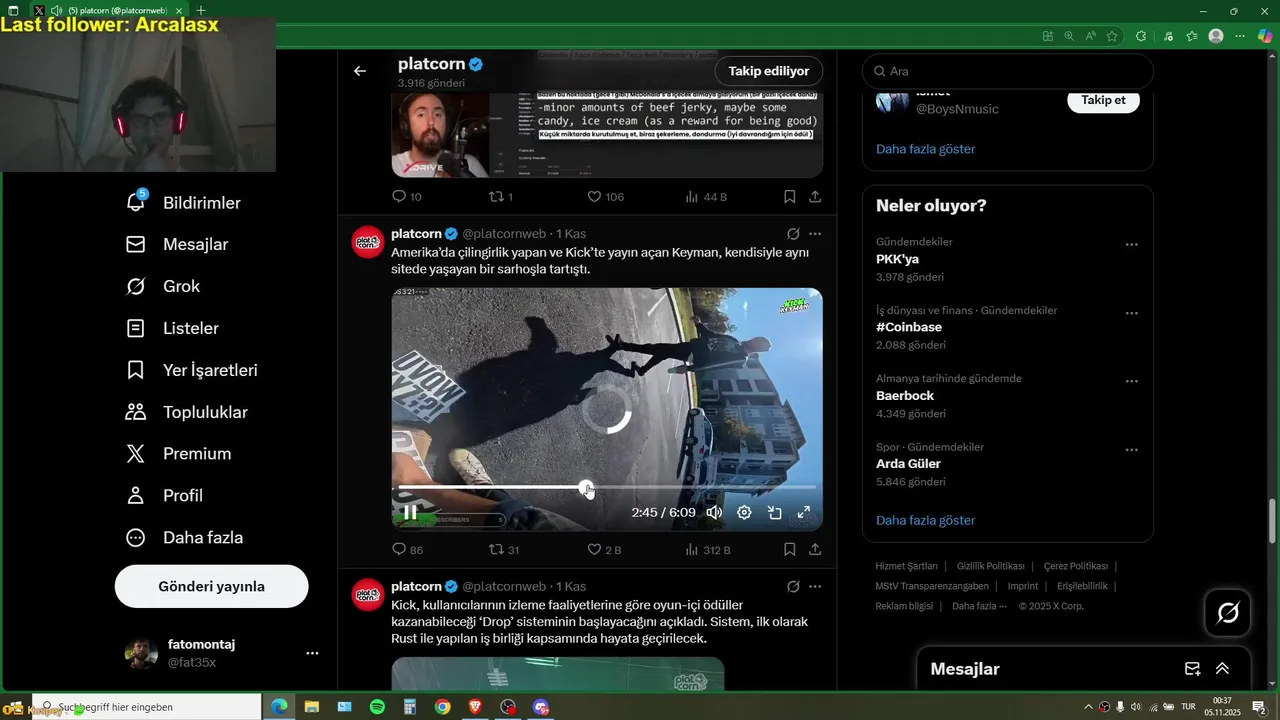The image size is (1280, 720).
Task: Open more options for PKK'ya trend
Action: 1132,245
